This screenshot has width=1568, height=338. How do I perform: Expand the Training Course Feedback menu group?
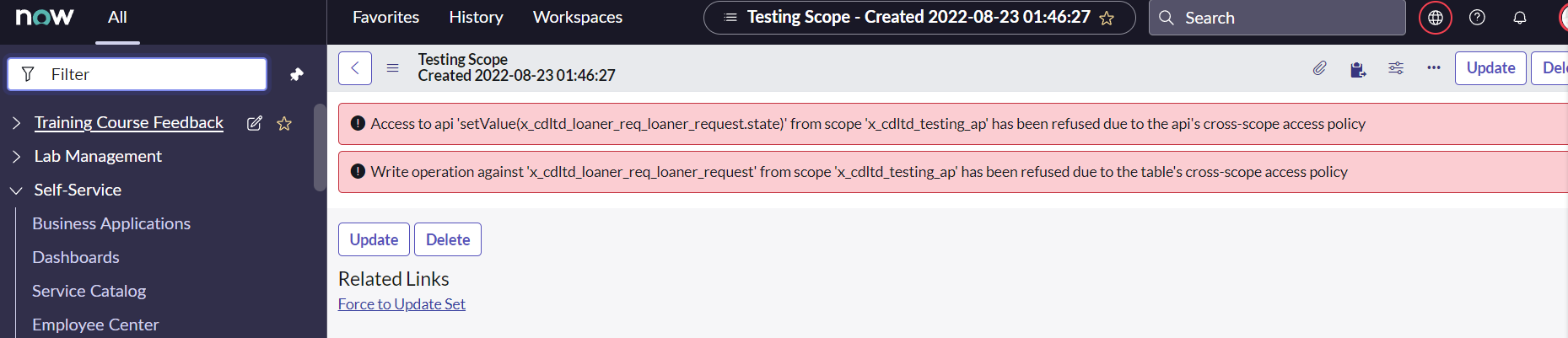click(16, 123)
